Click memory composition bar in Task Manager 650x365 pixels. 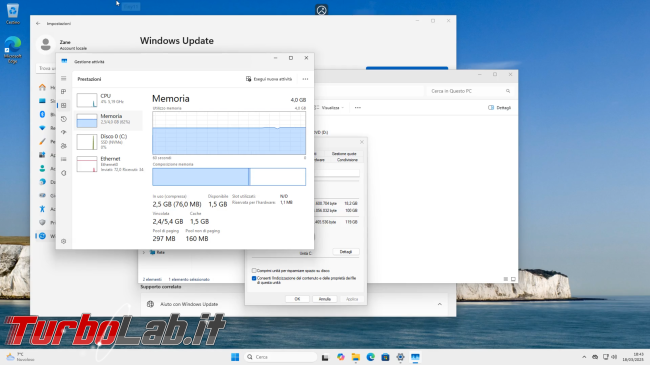tap(229, 177)
